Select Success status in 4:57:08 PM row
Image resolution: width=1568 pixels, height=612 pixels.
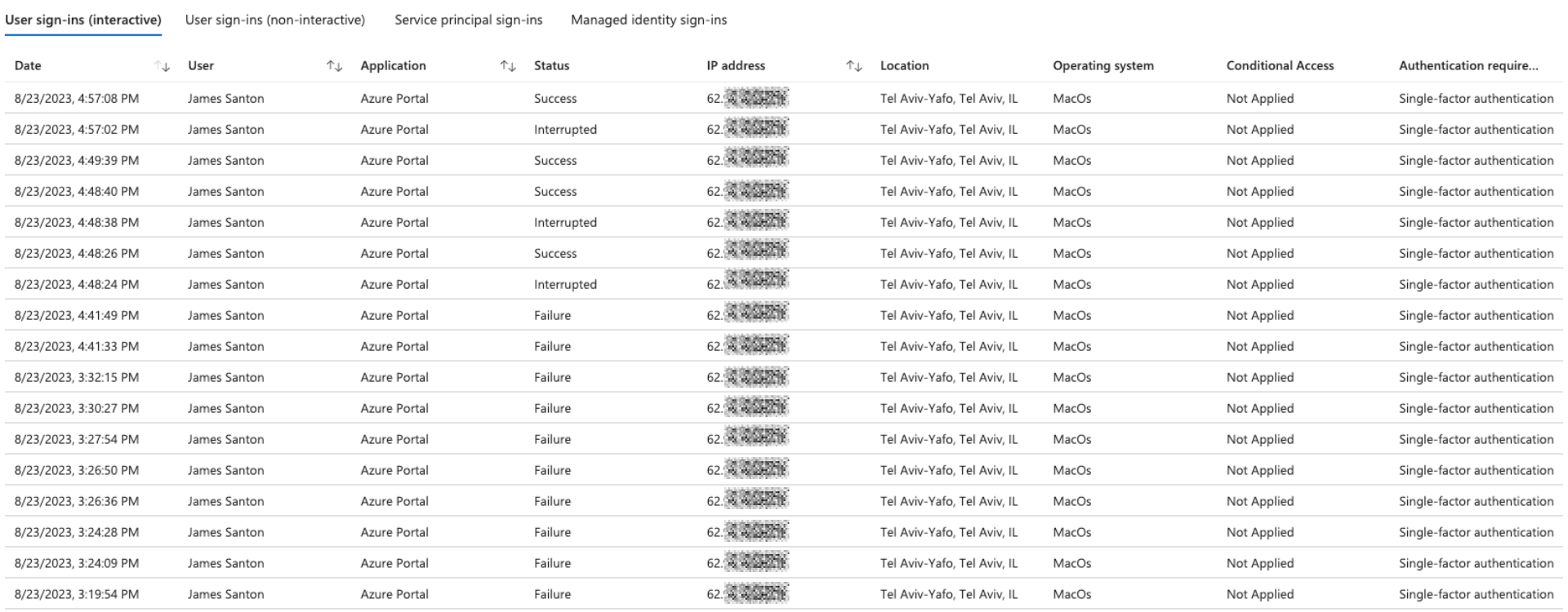[x=555, y=99]
